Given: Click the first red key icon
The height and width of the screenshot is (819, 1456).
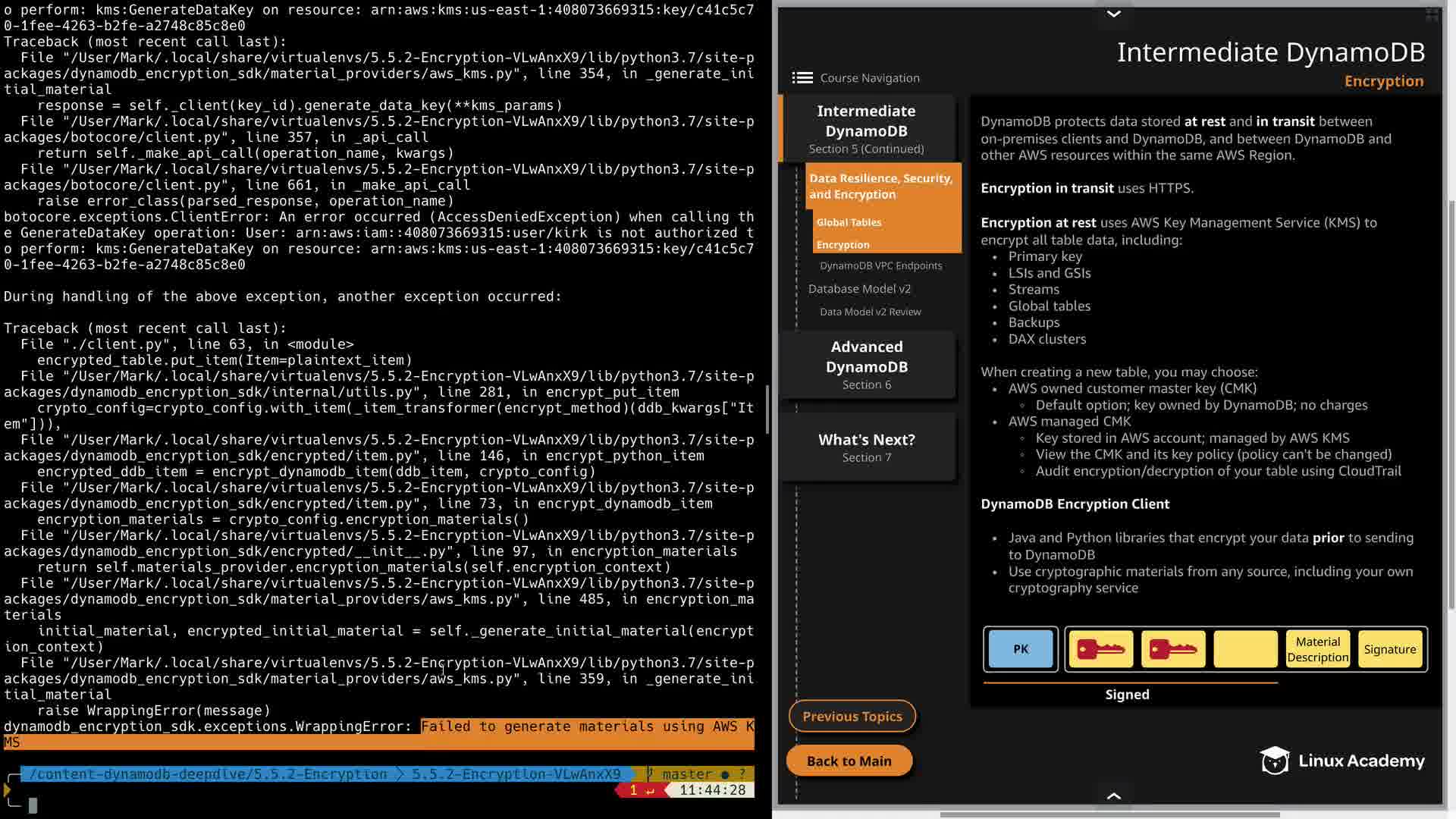Looking at the screenshot, I should 1100,649.
